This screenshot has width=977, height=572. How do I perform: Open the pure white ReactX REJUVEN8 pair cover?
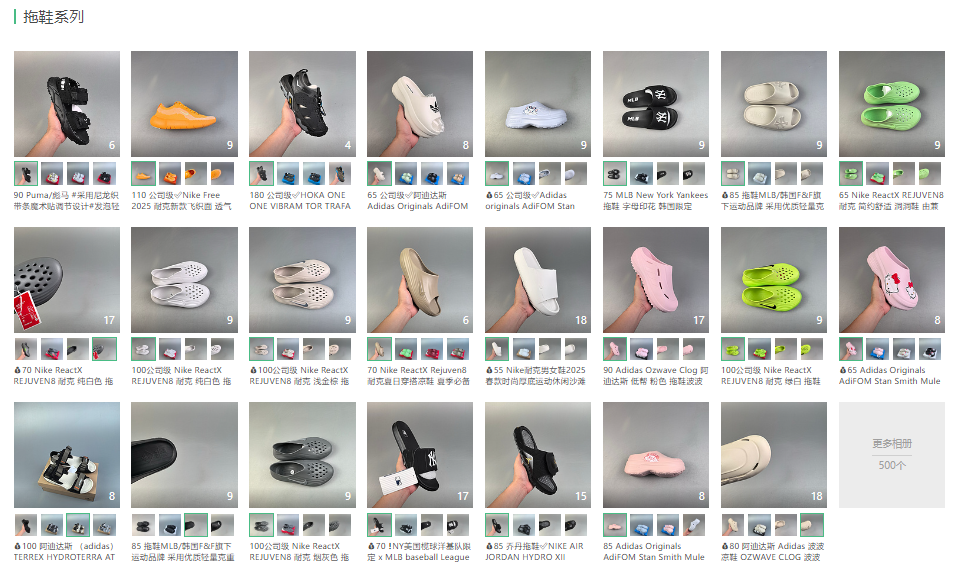pos(184,280)
